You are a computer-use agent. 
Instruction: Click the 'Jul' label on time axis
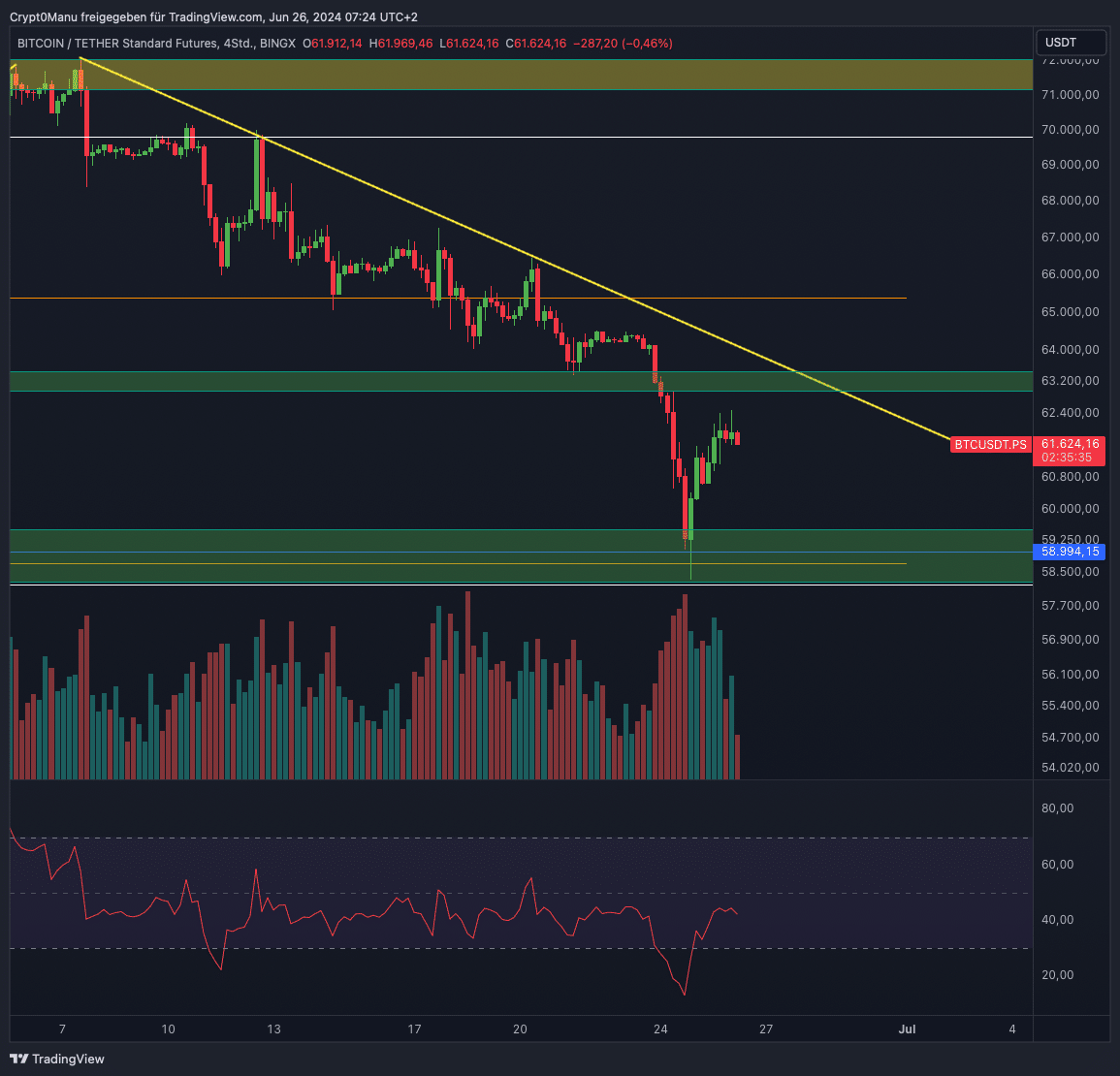[x=907, y=1029]
